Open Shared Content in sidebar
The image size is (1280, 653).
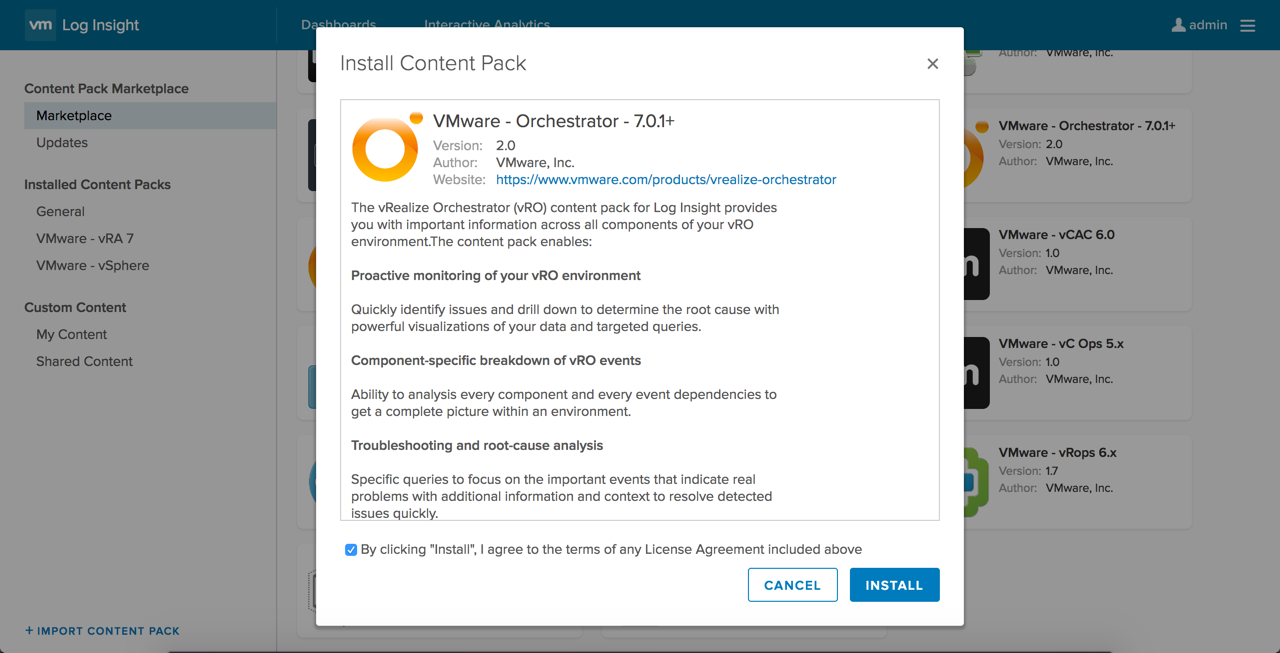[84, 362]
